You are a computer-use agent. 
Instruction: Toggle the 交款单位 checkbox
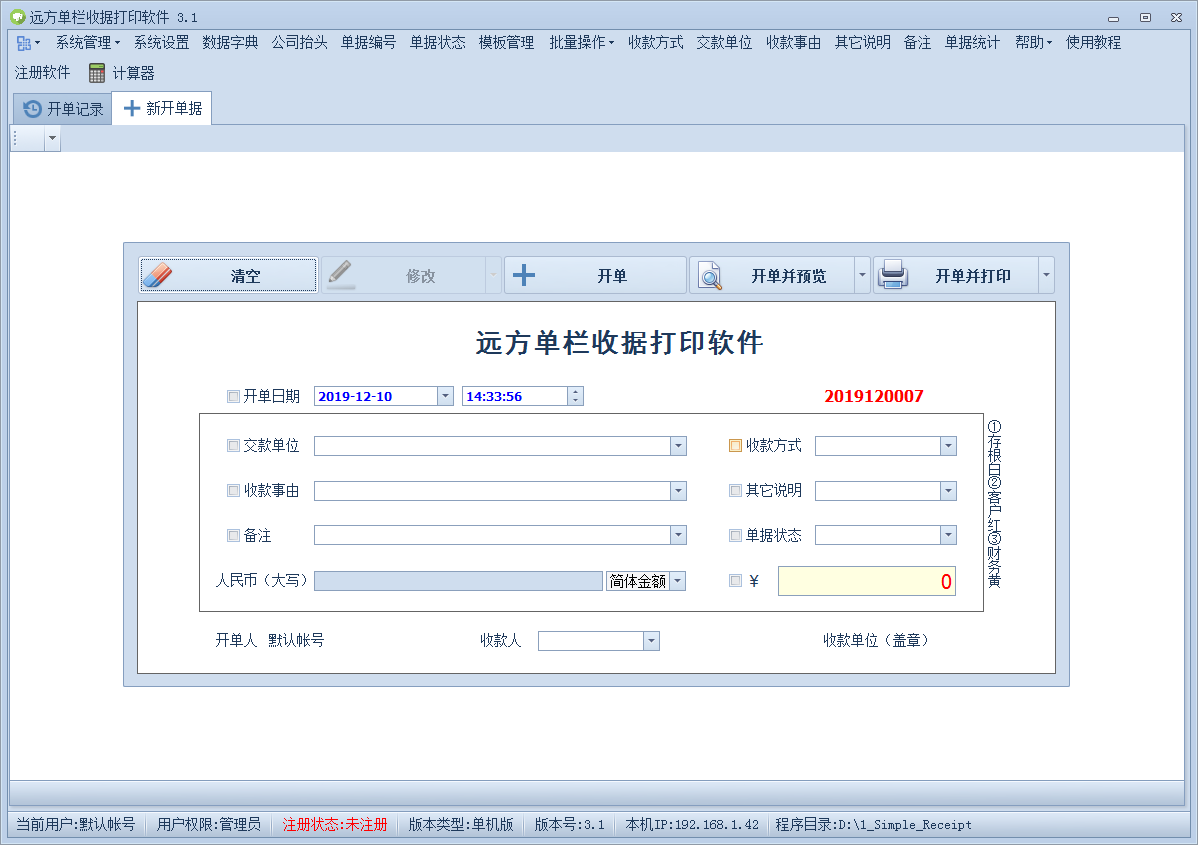(x=233, y=445)
